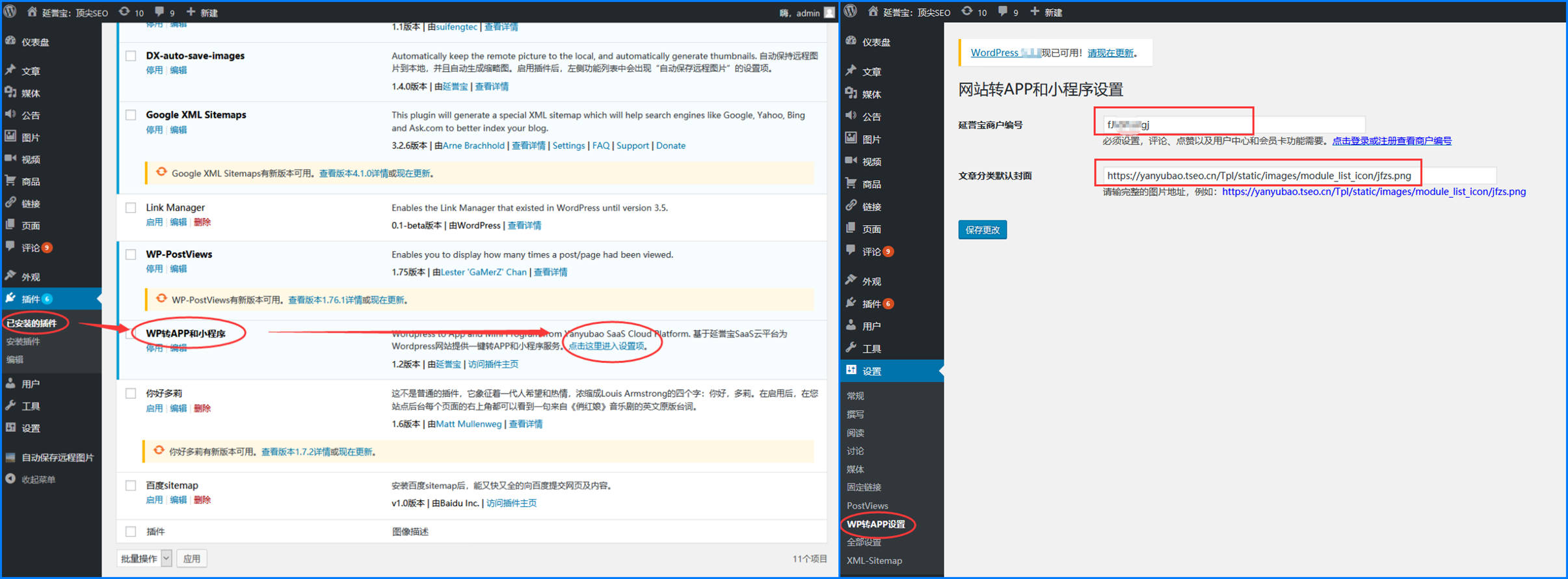Click 查看版本1.76.1详情 update link for WP-PostViews
1568x579 pixels.
pyautogui.click(x=325, y=300)
